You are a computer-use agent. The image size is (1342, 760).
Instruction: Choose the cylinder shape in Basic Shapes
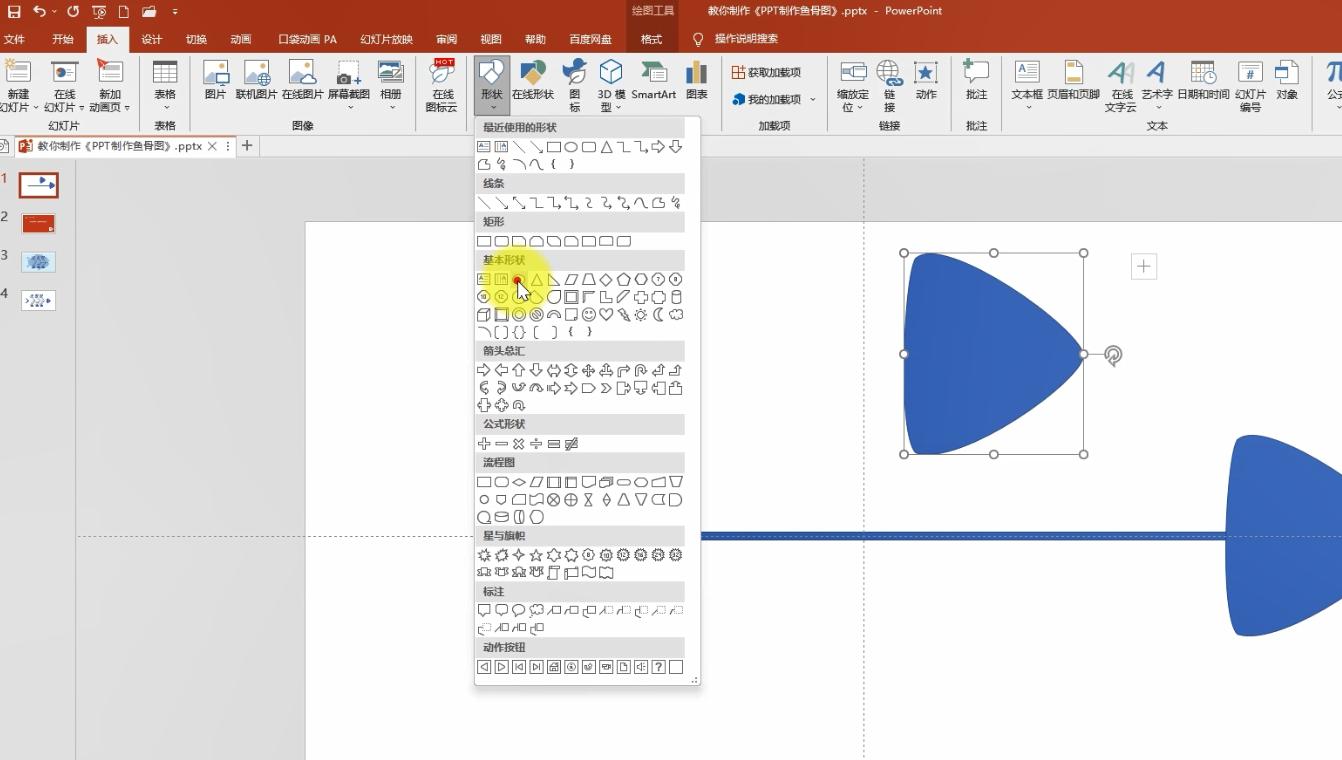tap(676, 297)
